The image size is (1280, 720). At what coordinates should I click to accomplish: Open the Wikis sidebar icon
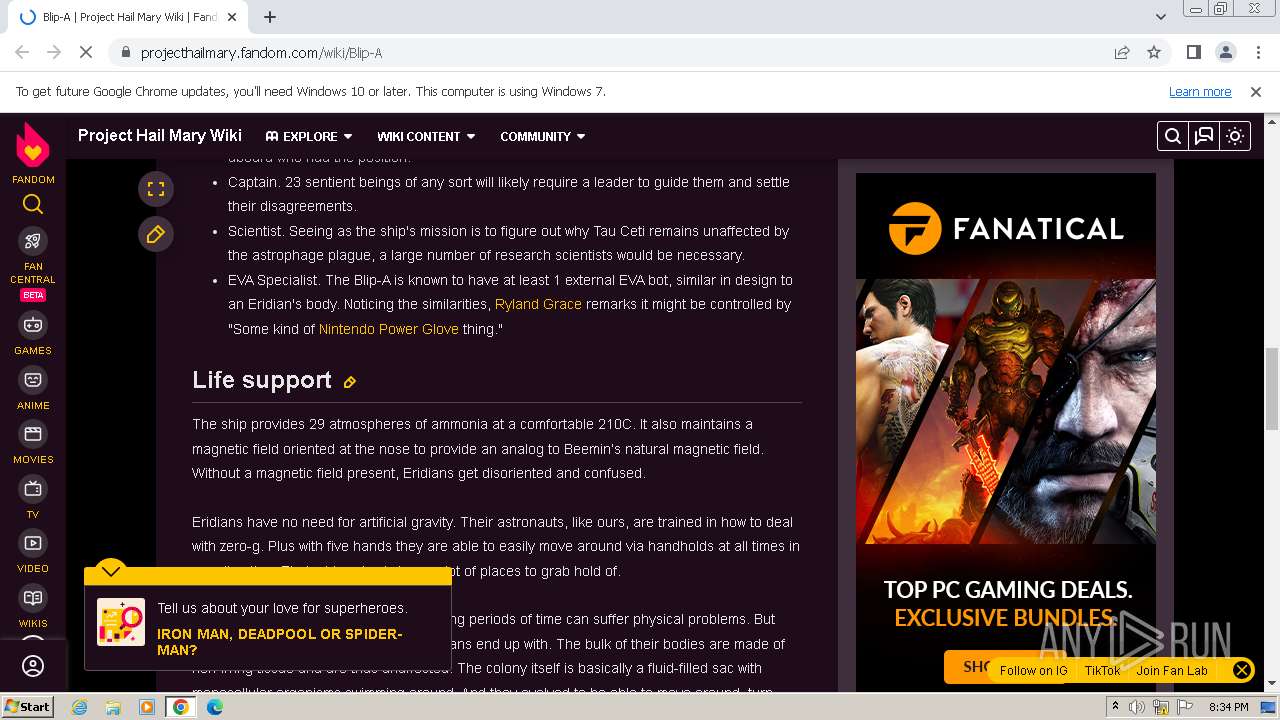pyautogui.click(x=33, y=598)
